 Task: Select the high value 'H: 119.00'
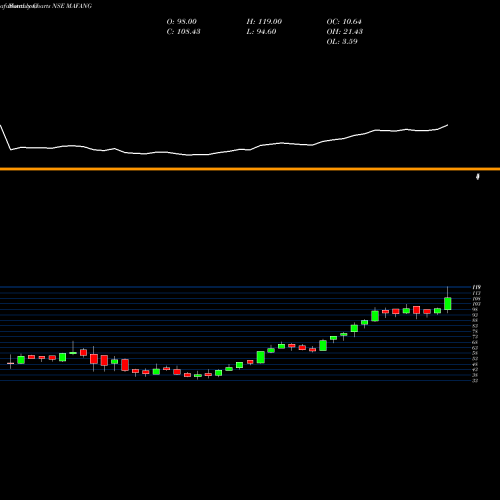coord(264,22)
